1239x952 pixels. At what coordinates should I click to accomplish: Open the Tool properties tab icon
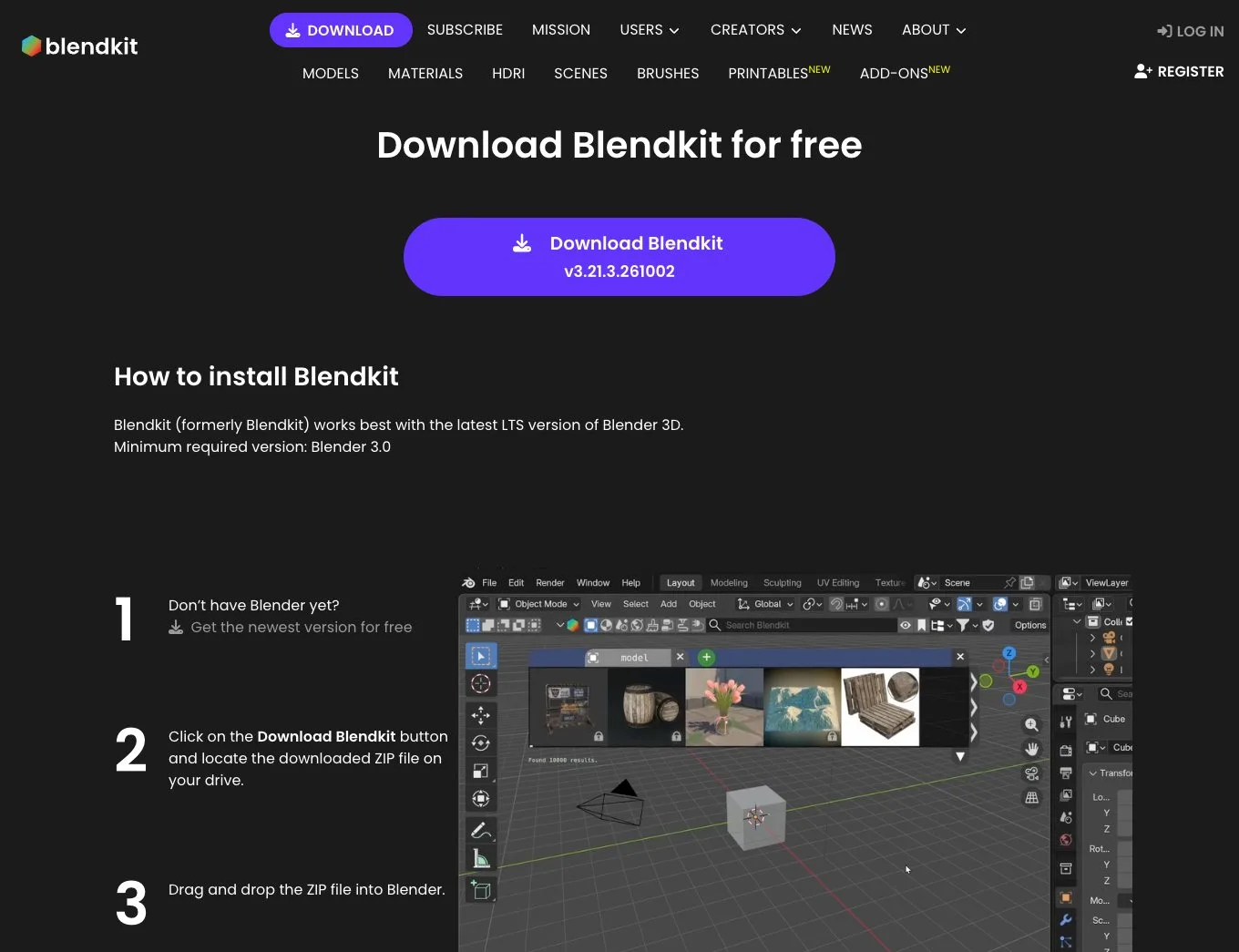[1066, 722]
